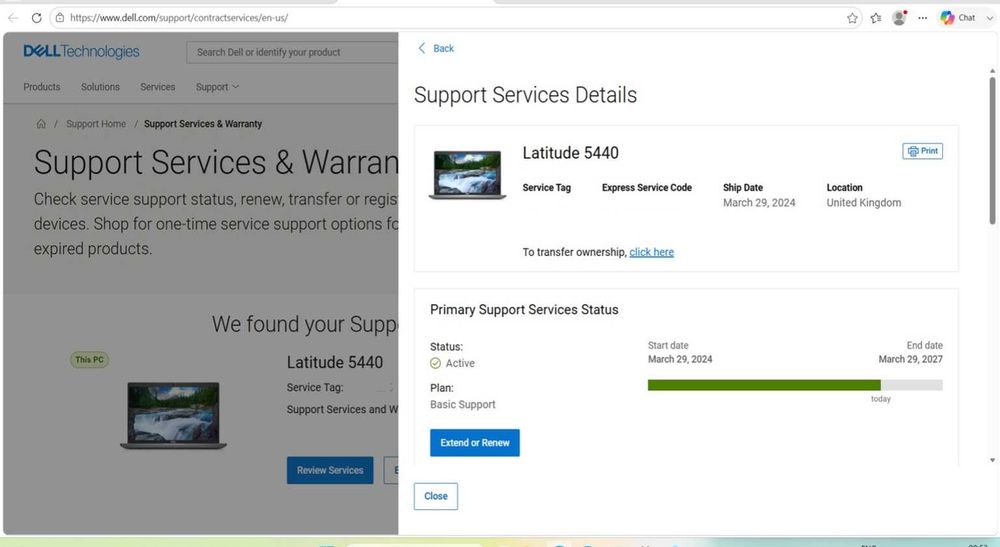
Task: Open the Solutions menu
Action: click(x=100, y=87)
